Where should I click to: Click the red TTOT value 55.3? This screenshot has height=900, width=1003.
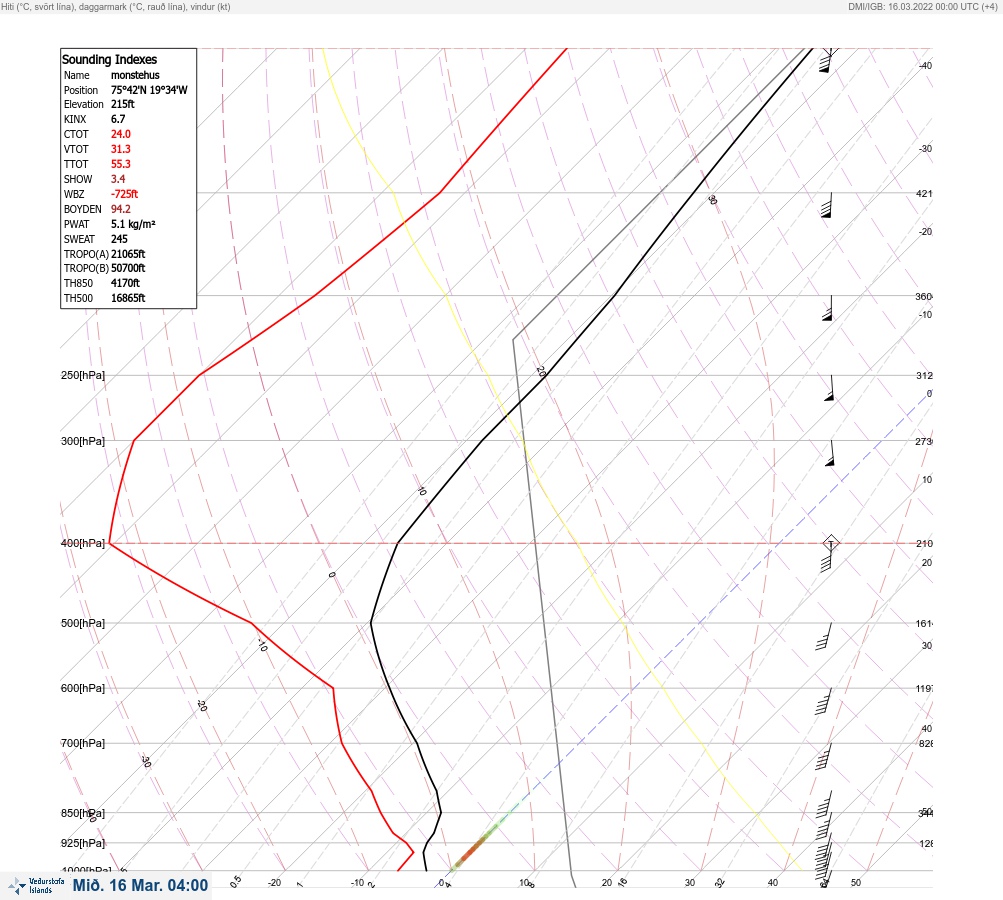pos(120,164)
